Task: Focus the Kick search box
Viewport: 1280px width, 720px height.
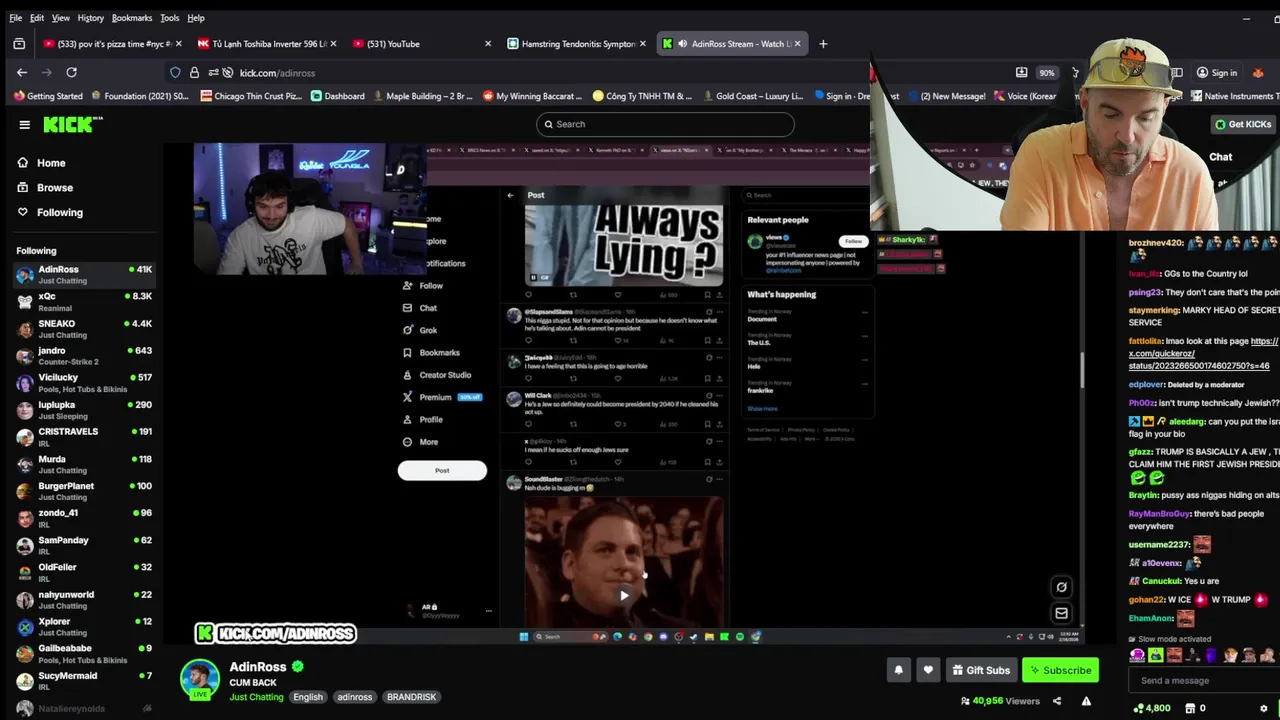Action: coord(665,124)
